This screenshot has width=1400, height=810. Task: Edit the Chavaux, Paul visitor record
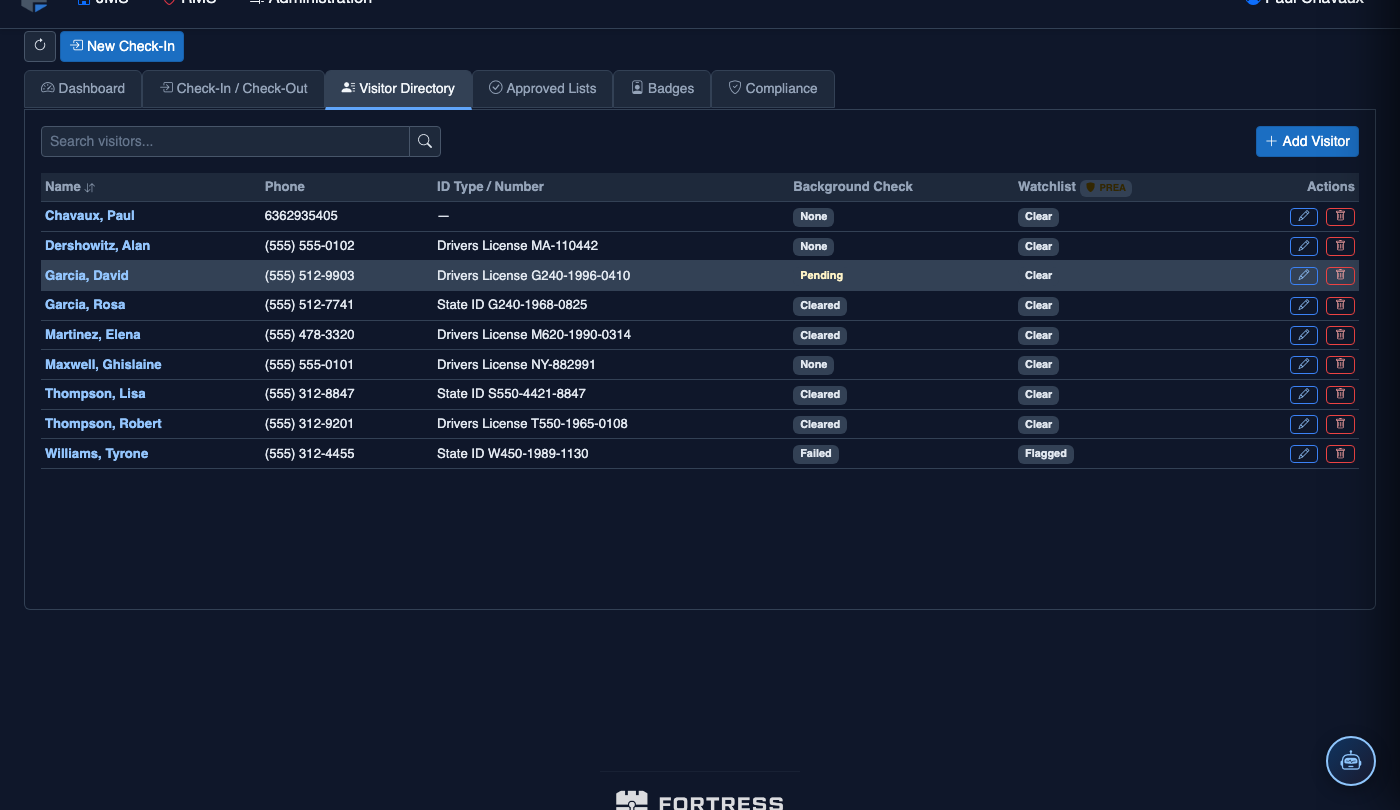[1303, 216]
